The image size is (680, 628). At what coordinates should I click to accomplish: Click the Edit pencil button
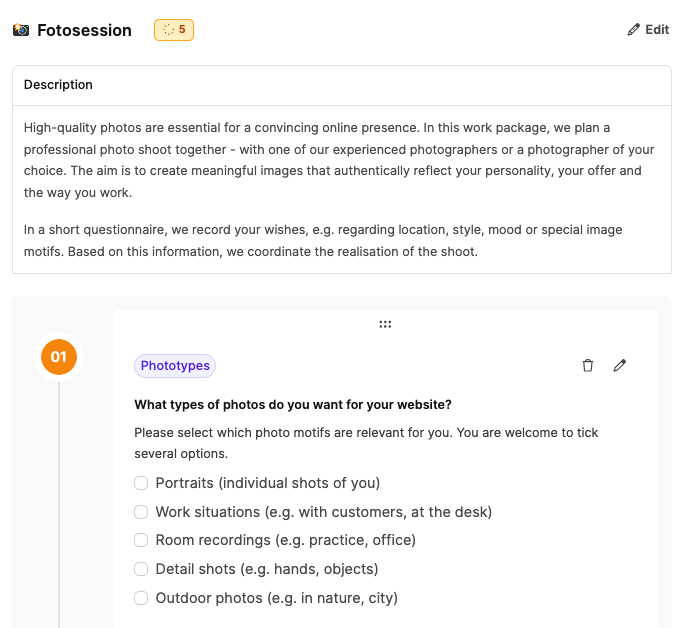click(x=648, y=30)
